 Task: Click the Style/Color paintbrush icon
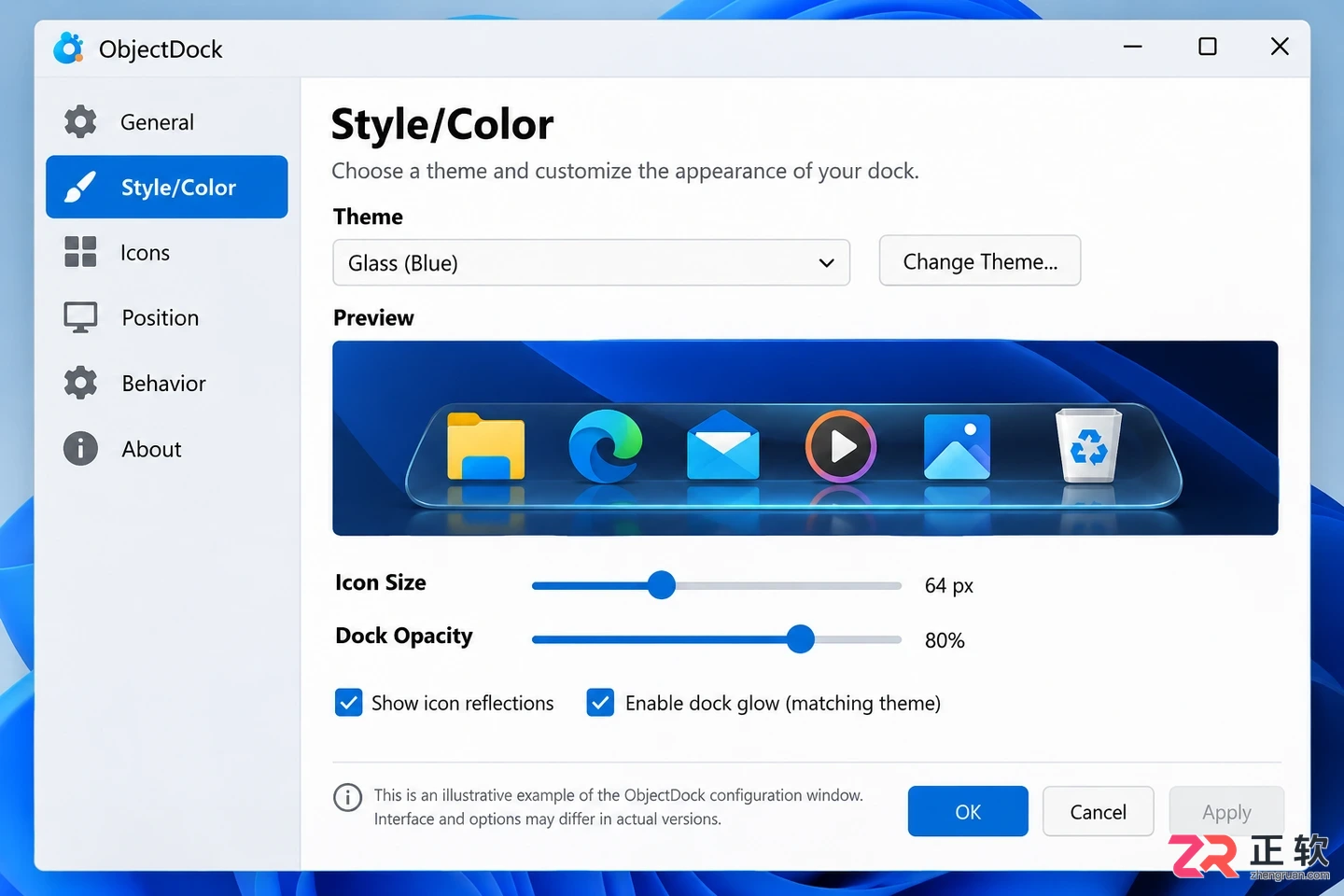pyautogui.click(x=80, y=187)
